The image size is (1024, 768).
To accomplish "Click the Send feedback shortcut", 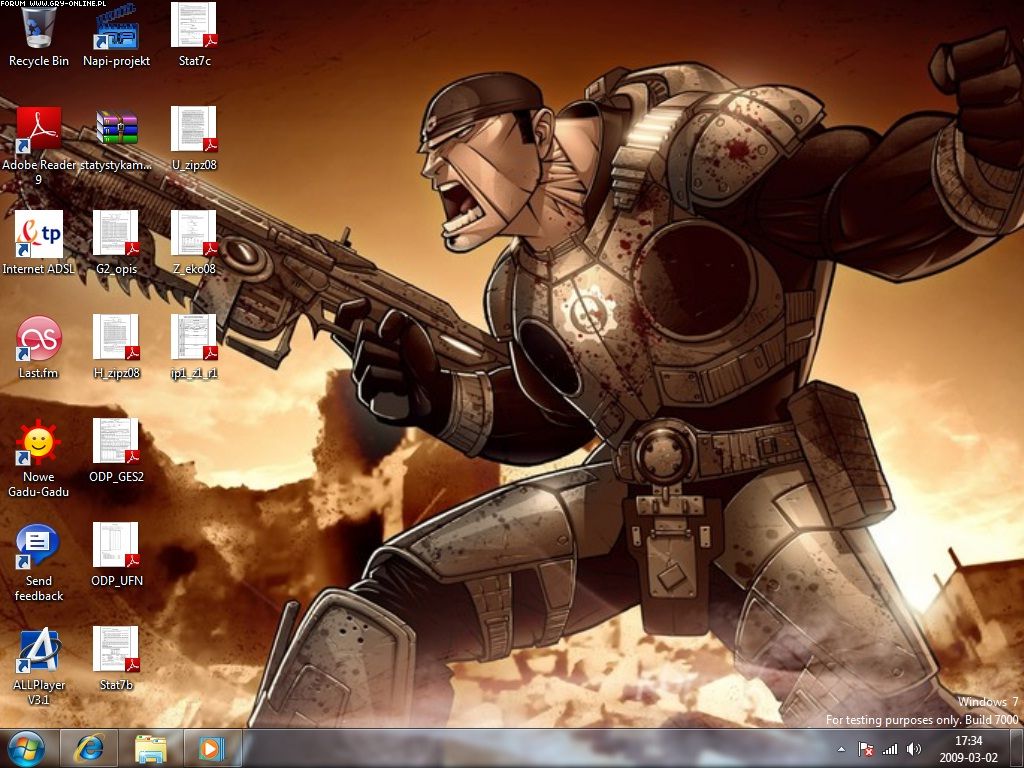I will [x=39, y=546].
